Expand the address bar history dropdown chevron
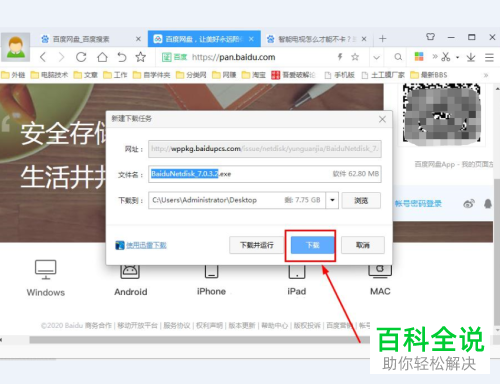Image resolution: width=500 pixels, height=384 pixels. tap(377, 57)
